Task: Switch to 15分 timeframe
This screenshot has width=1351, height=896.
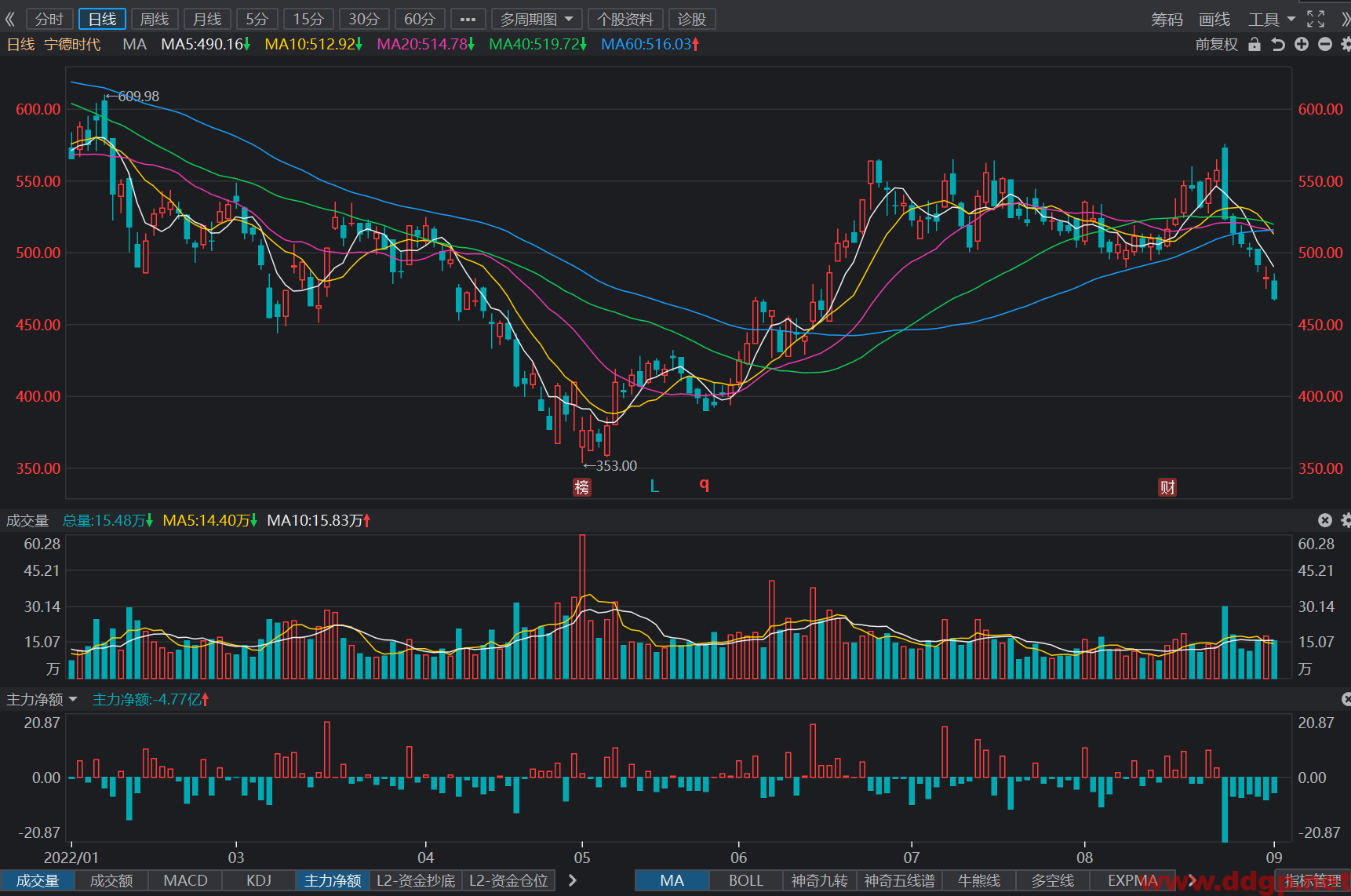Action: pyautogui.click(x=308, y=19)
